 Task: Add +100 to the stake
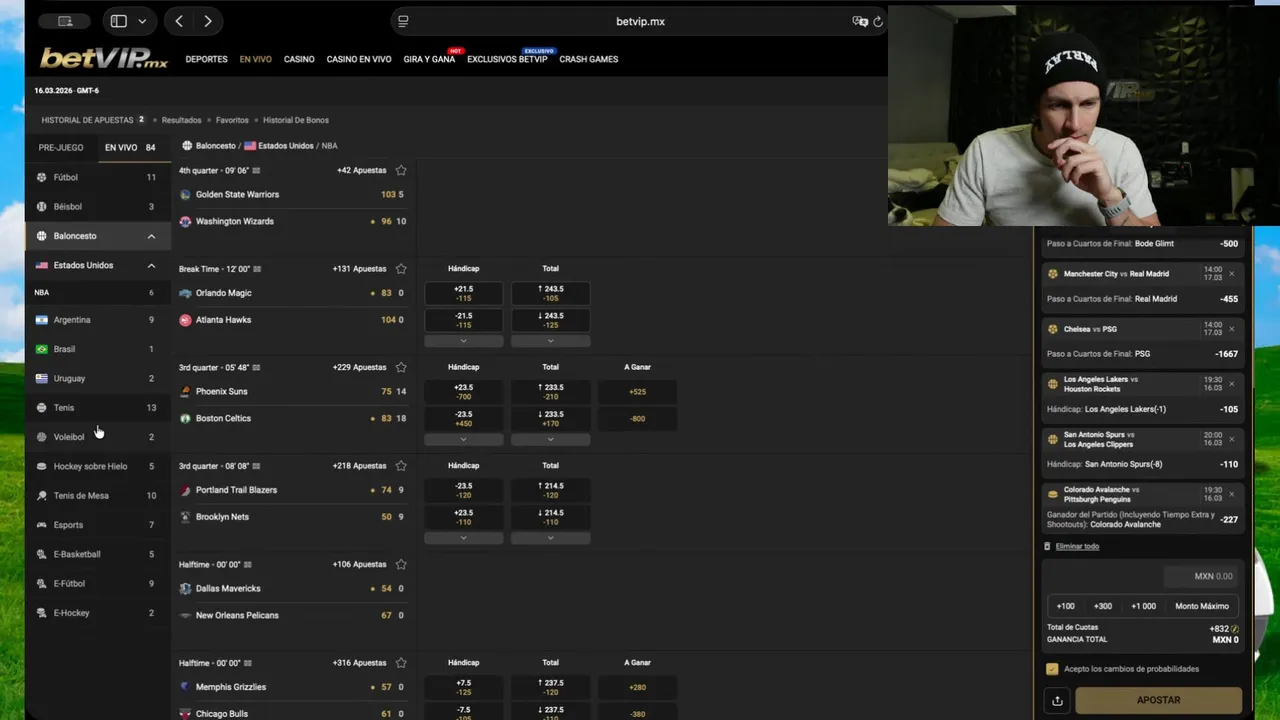[1066, 606]
